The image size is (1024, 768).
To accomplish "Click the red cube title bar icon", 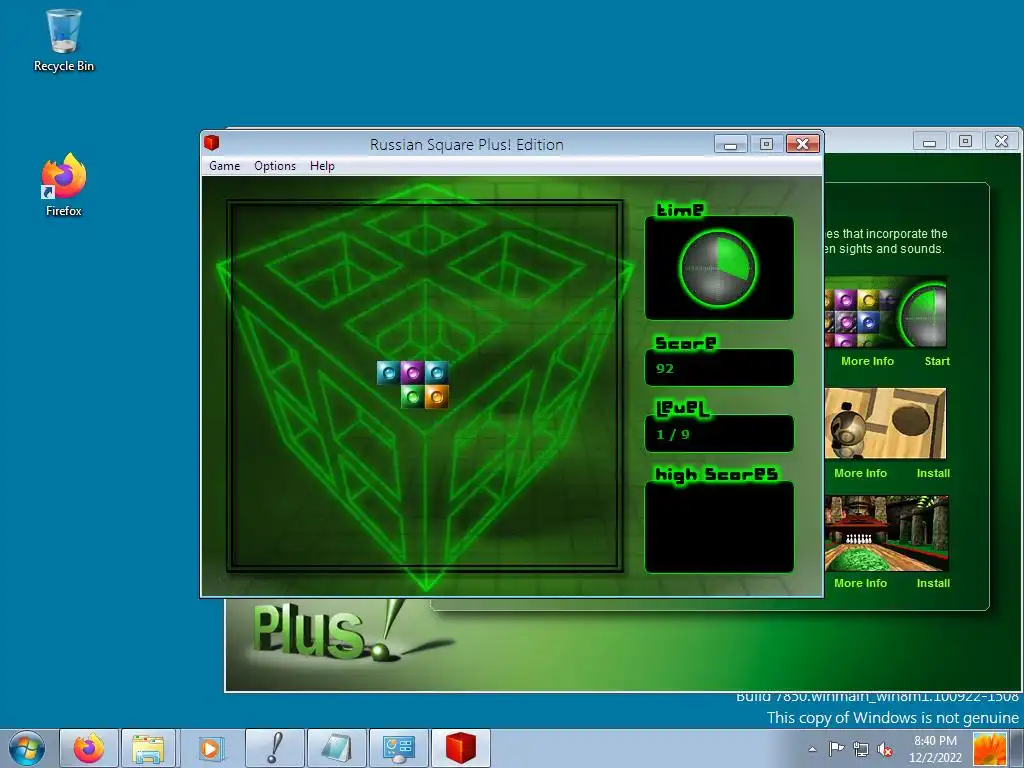I will click(212, 142).
